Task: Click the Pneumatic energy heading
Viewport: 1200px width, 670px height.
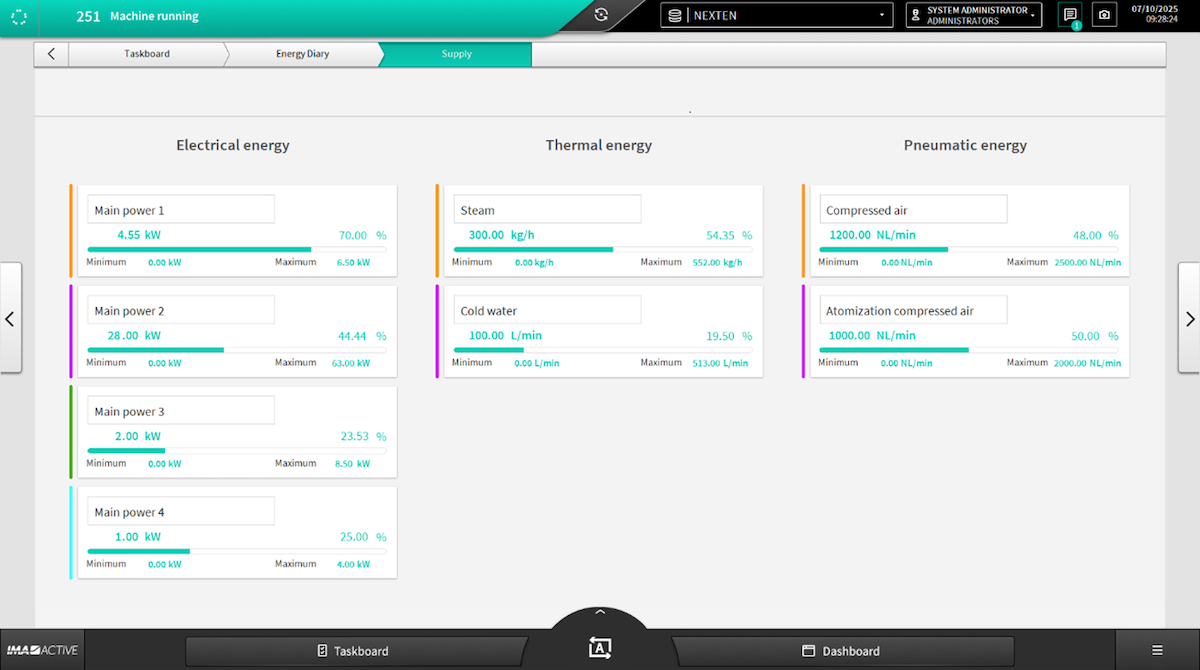Action: click(965, 145)
